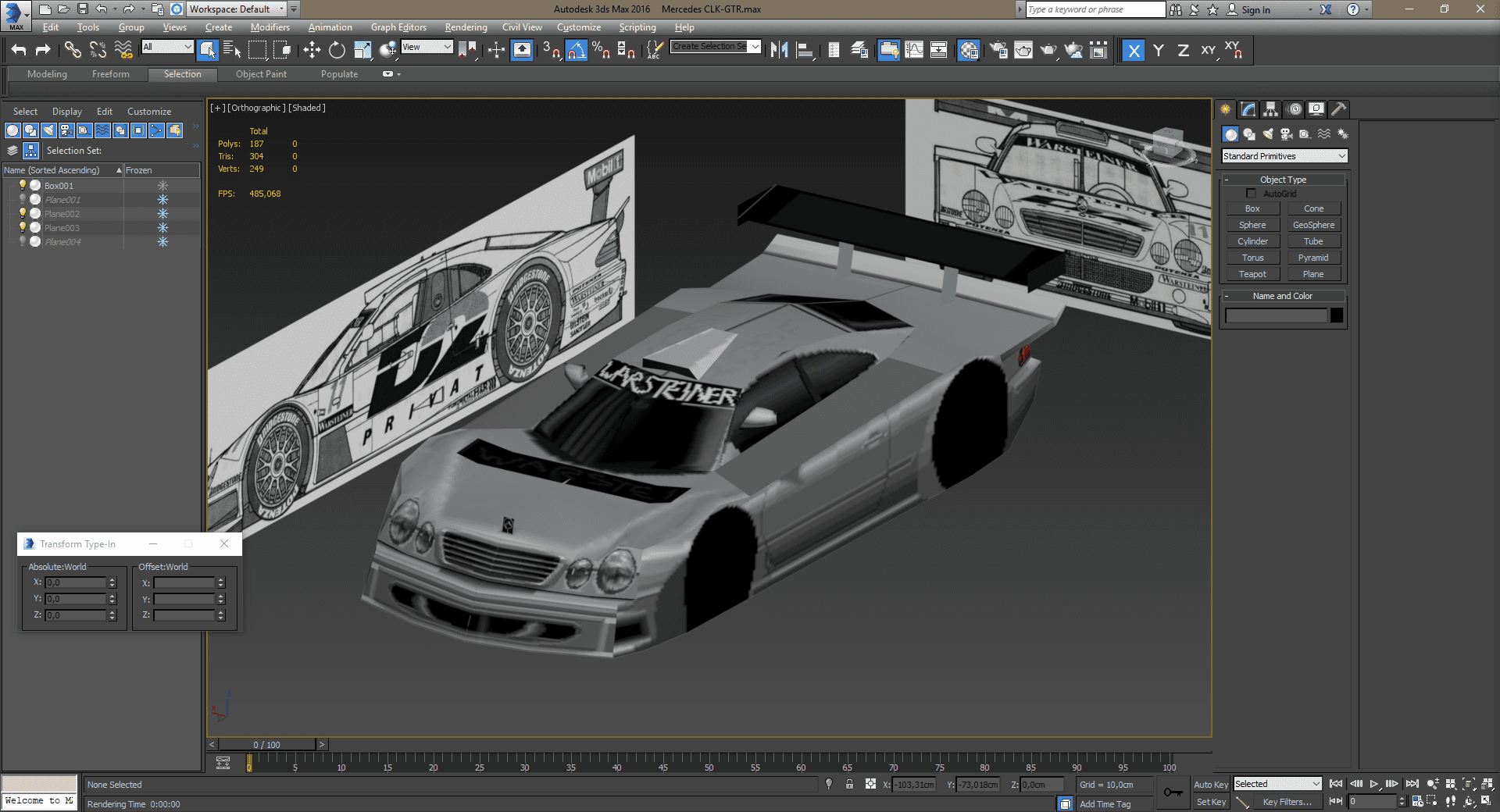Activate the Select and Uniform Scale tool
The height and width of the screenshot is (812, 1500).
[362, 50]
